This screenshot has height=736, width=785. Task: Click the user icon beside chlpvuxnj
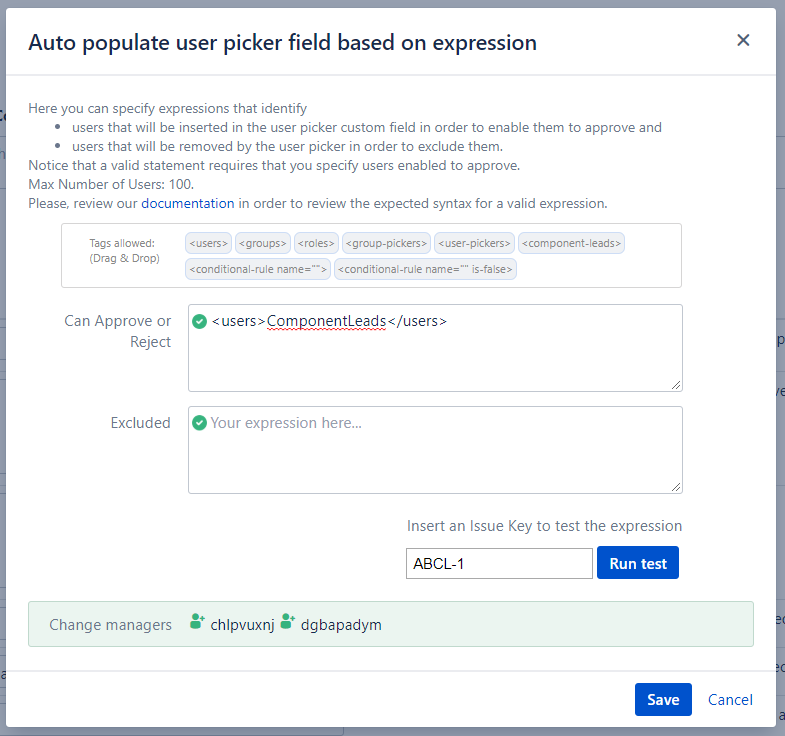pyautogui.click(x=197, y=624)
